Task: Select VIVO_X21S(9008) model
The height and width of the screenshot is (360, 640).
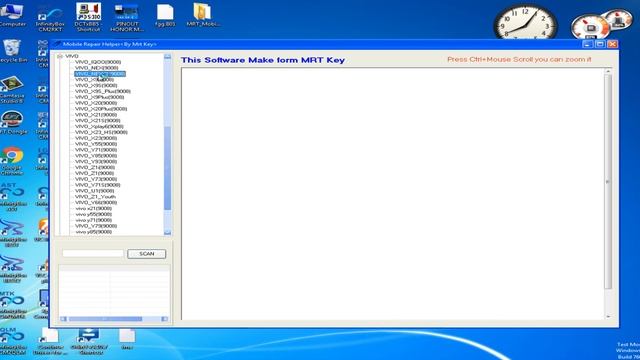Action: click(x=98, y=120)
